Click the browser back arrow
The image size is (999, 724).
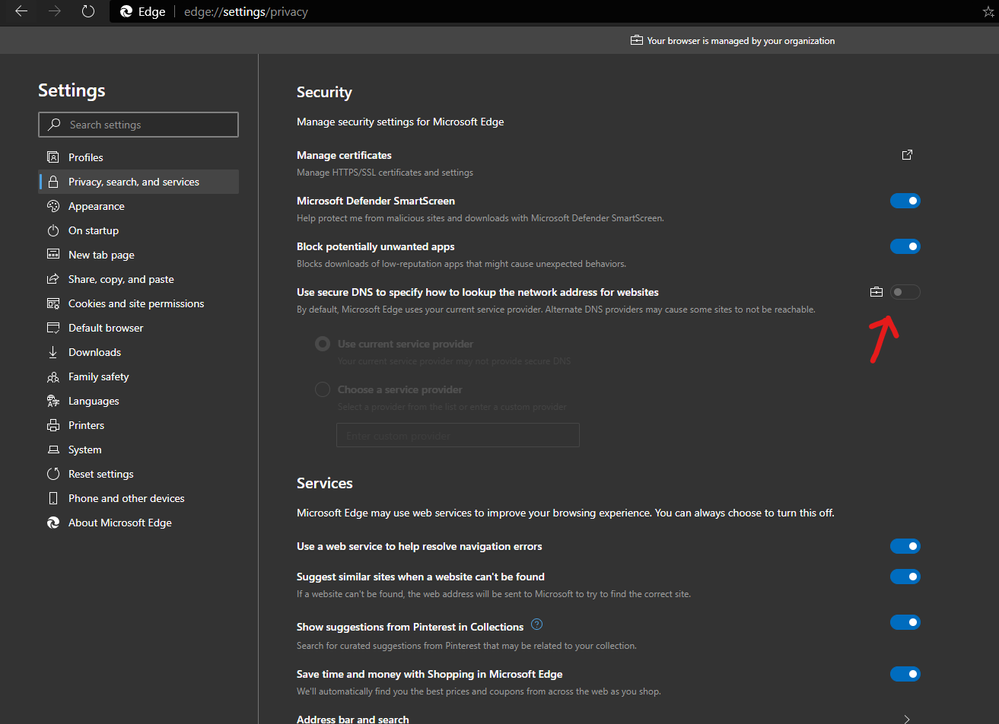[21, 11]
